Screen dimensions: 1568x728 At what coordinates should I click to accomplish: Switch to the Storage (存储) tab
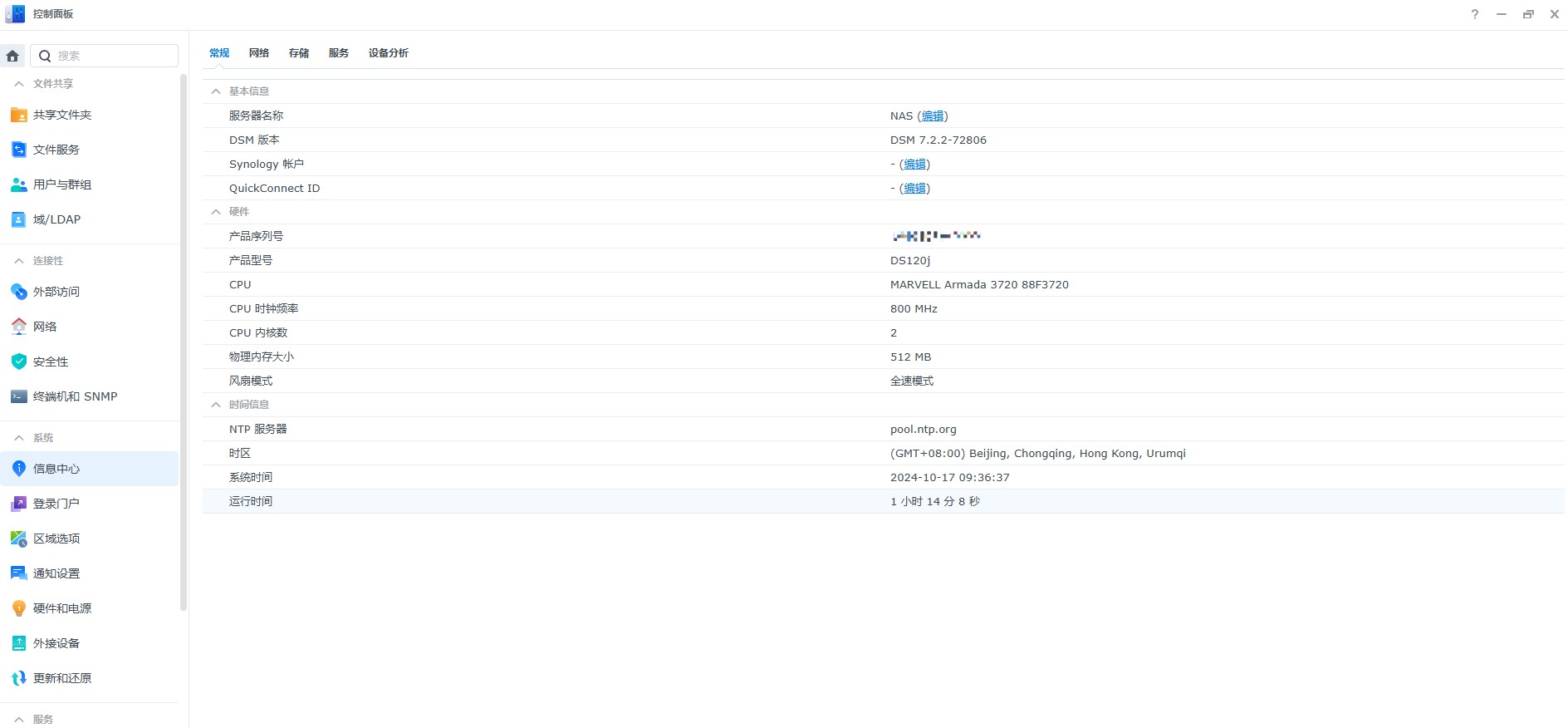pyautogui.click(x=299, y=52)
